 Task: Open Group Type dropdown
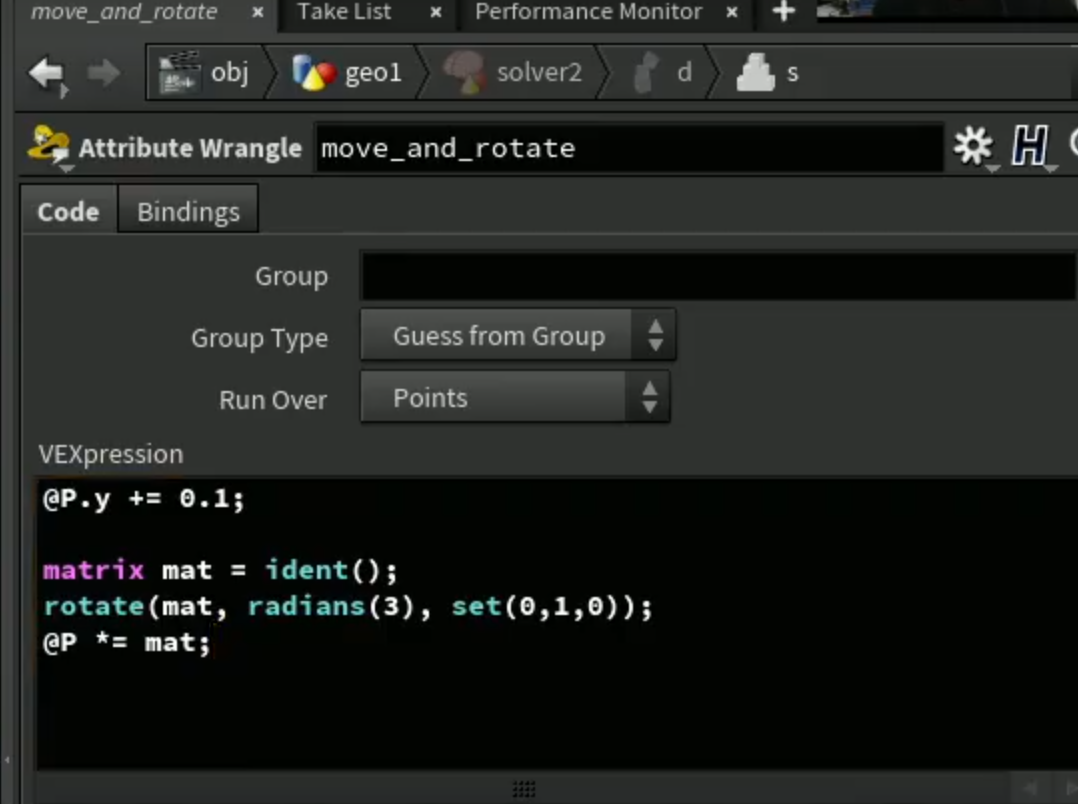coord(518,336)
